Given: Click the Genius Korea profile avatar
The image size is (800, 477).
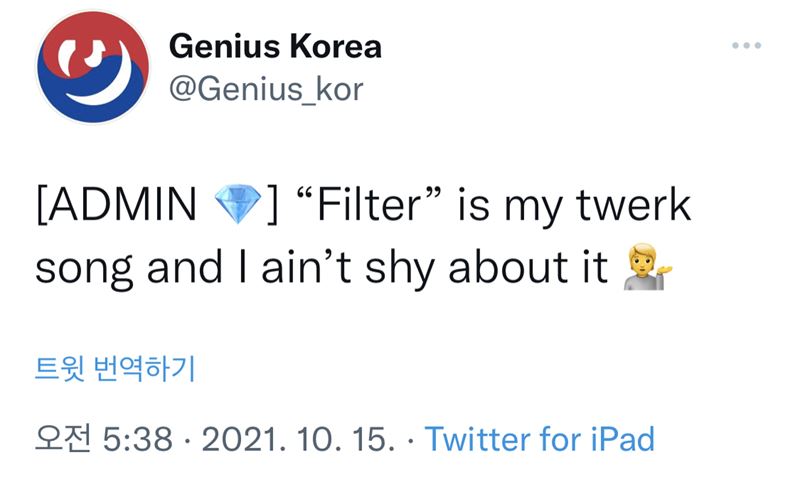Looking at the screenshot, I should (x=84, y=72).
